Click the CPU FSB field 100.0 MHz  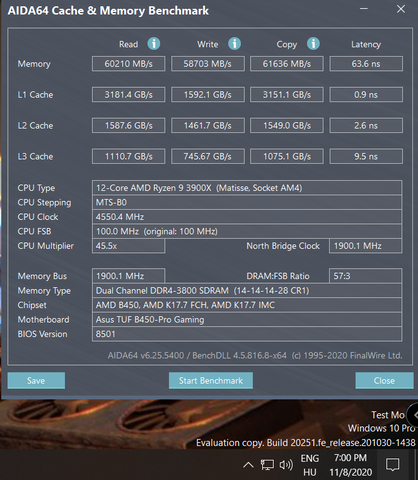247,231
